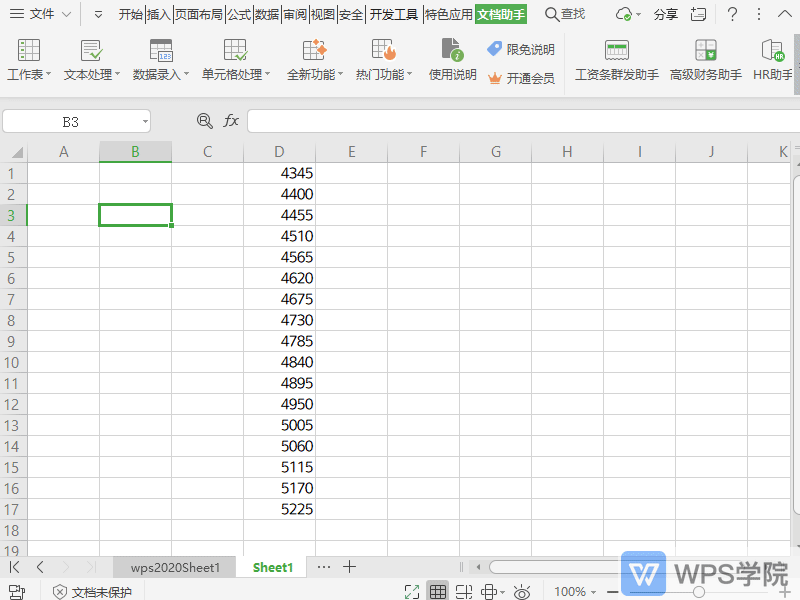Switch to page break preview view

click(x=463, y=592)
